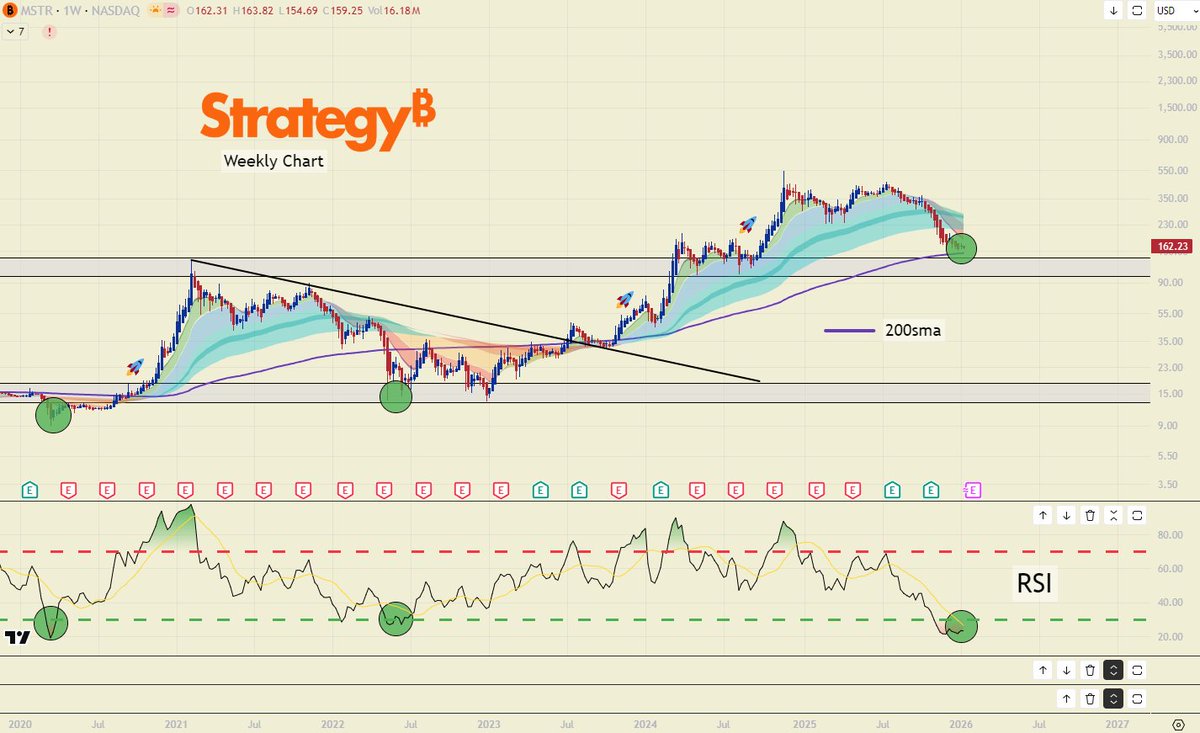The image size is (1200, 733).
Task: Click the MSTR symbol logo icon
Action: click(x=11, y=11)
